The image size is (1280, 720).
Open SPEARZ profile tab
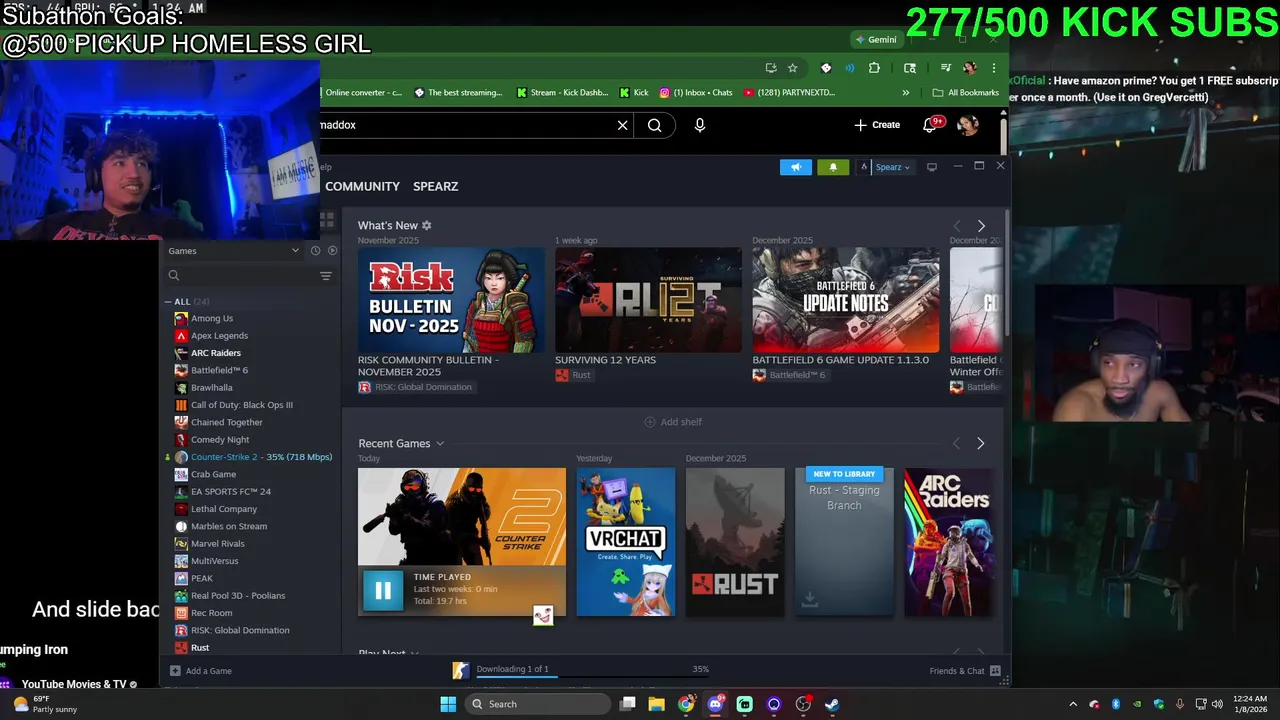pos(436,187)
